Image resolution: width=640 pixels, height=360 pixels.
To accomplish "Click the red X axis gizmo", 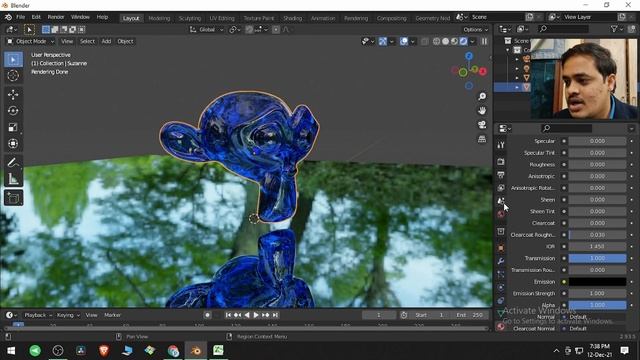I will pos(483,71).
